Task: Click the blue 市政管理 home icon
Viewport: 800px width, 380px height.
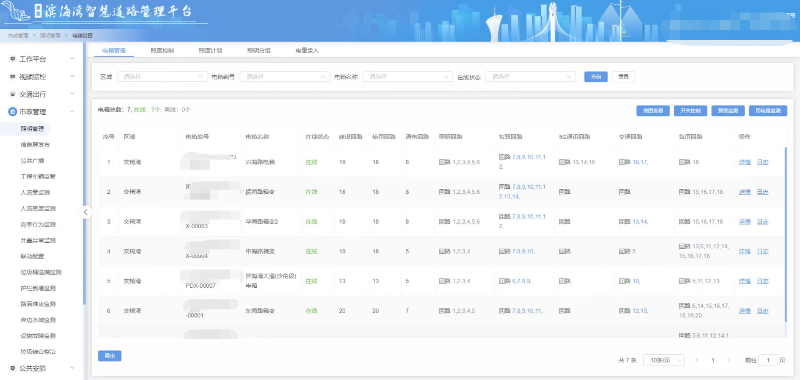Action: tap(13, 112)
